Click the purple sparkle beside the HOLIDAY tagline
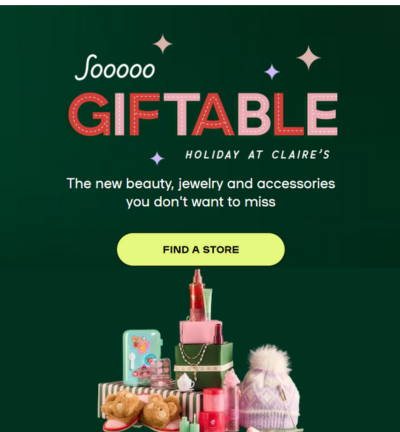400x432 pixels. tap(157, 158)
